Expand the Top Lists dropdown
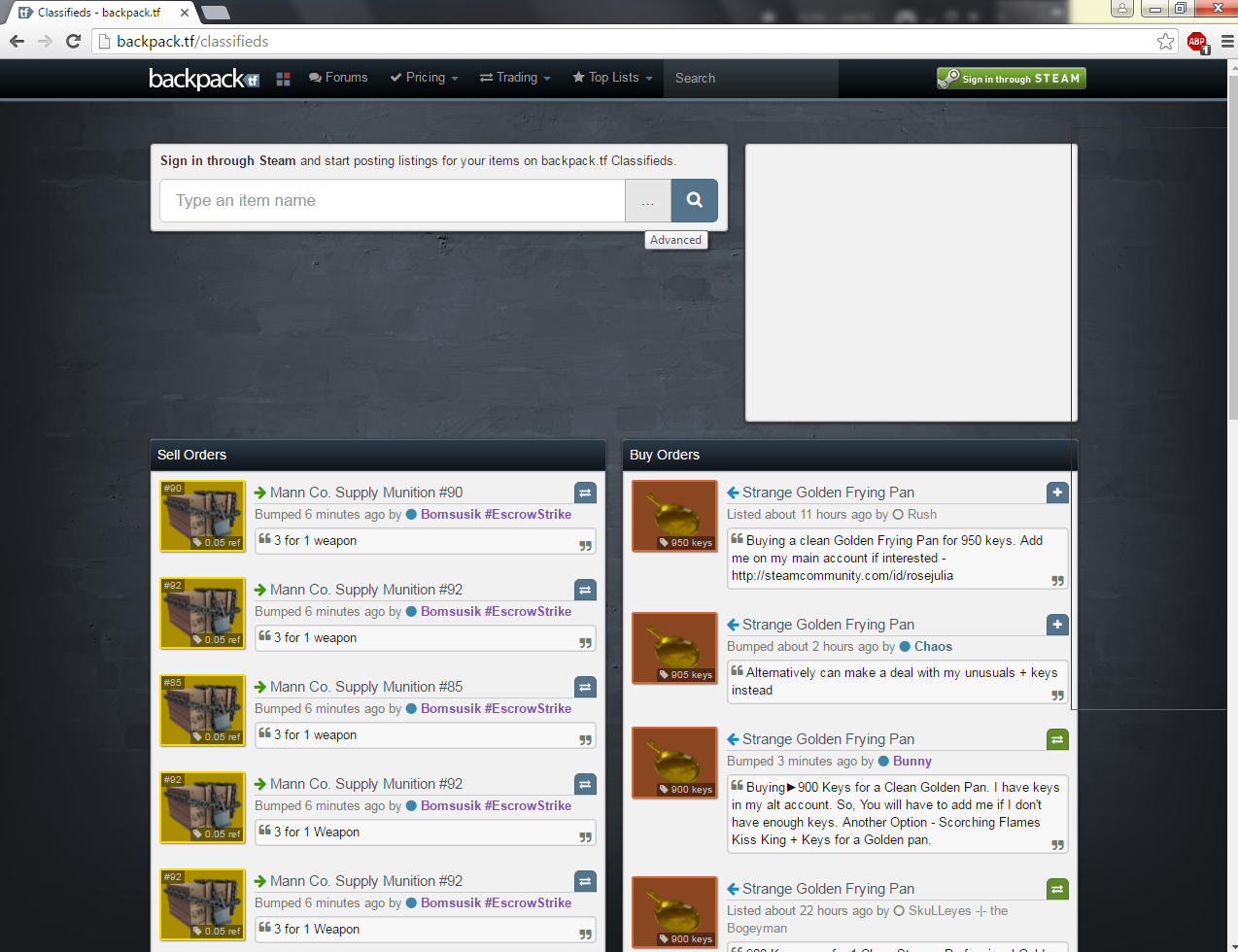Image resolution: width=1238 pixels, height=952 pixels. 612,78
